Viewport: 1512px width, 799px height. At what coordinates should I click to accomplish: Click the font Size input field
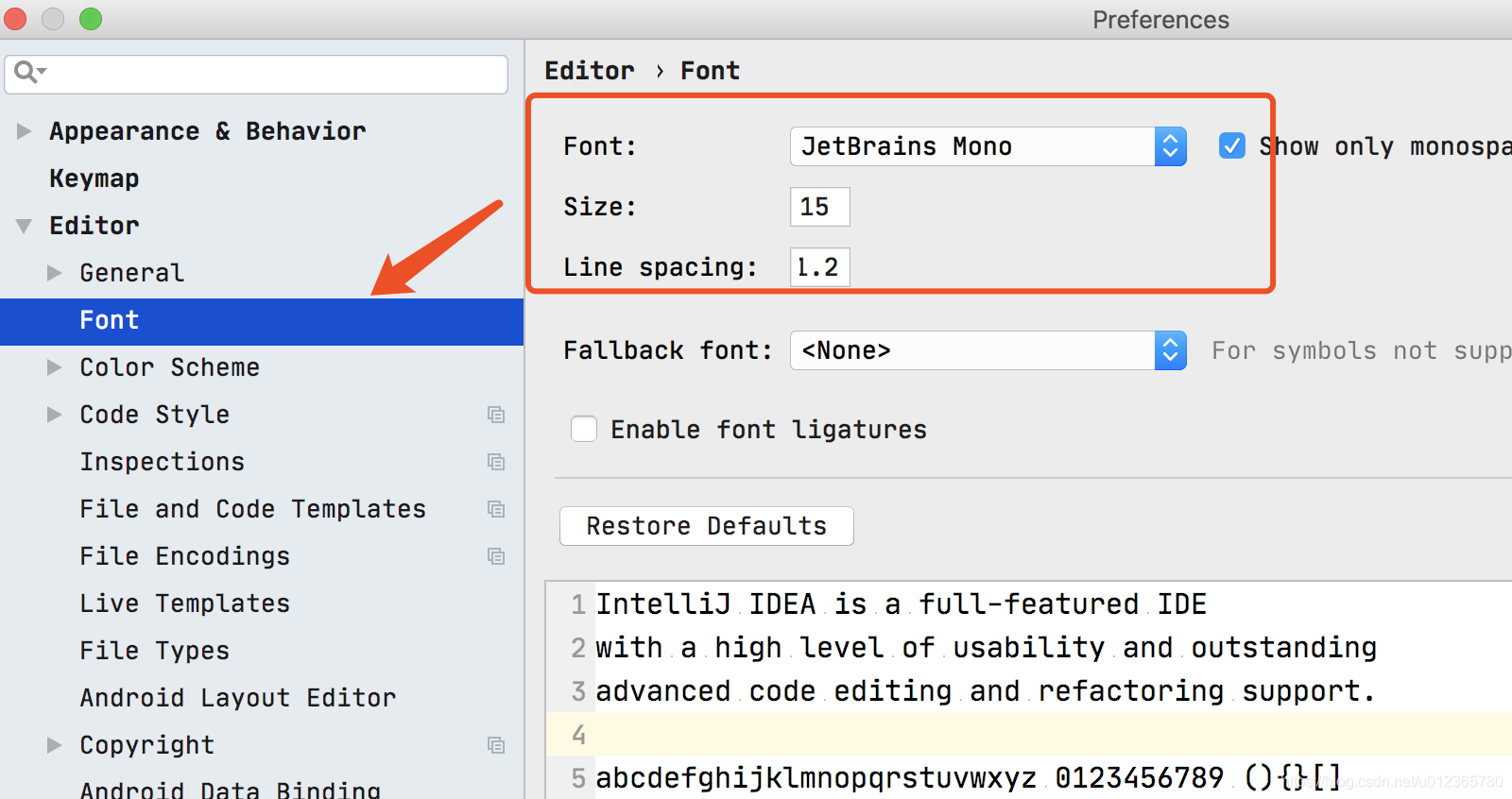[x=819, y=207]
